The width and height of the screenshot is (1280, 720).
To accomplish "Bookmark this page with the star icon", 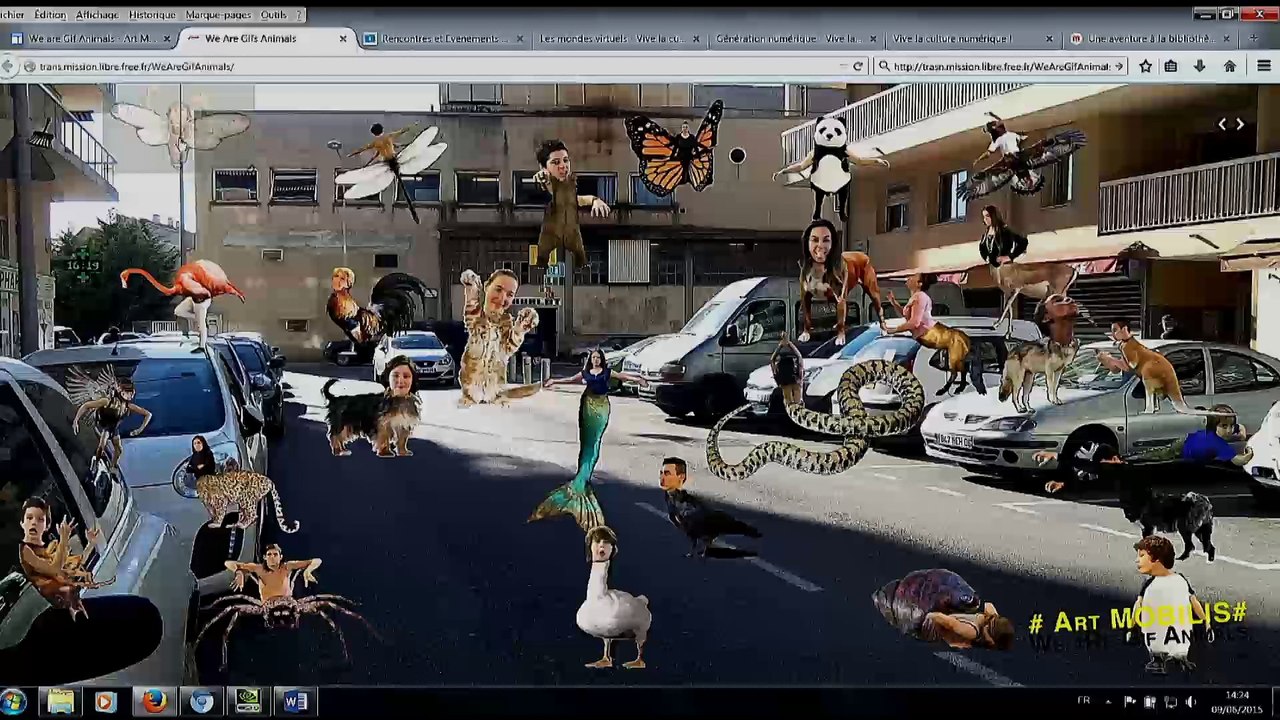I will pyautogui.click(x=1145, y=66).
